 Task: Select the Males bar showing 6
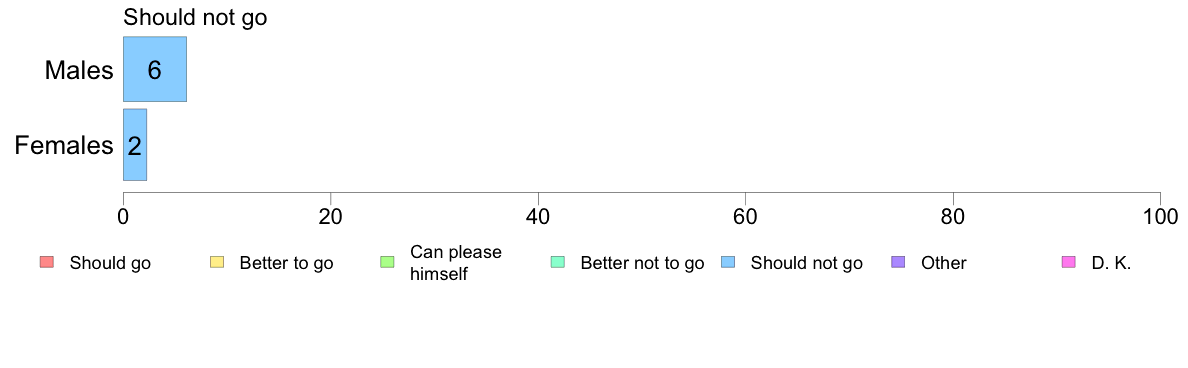tap(155, 69)
